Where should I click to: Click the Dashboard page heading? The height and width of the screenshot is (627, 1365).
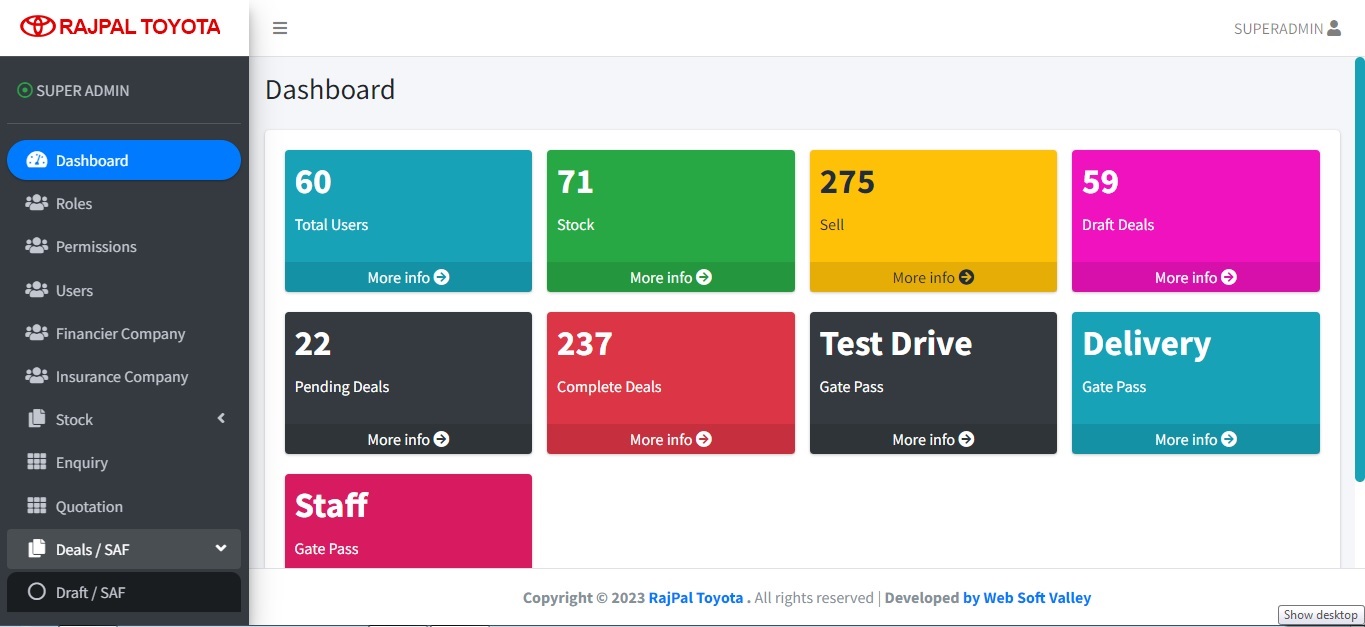330,90
